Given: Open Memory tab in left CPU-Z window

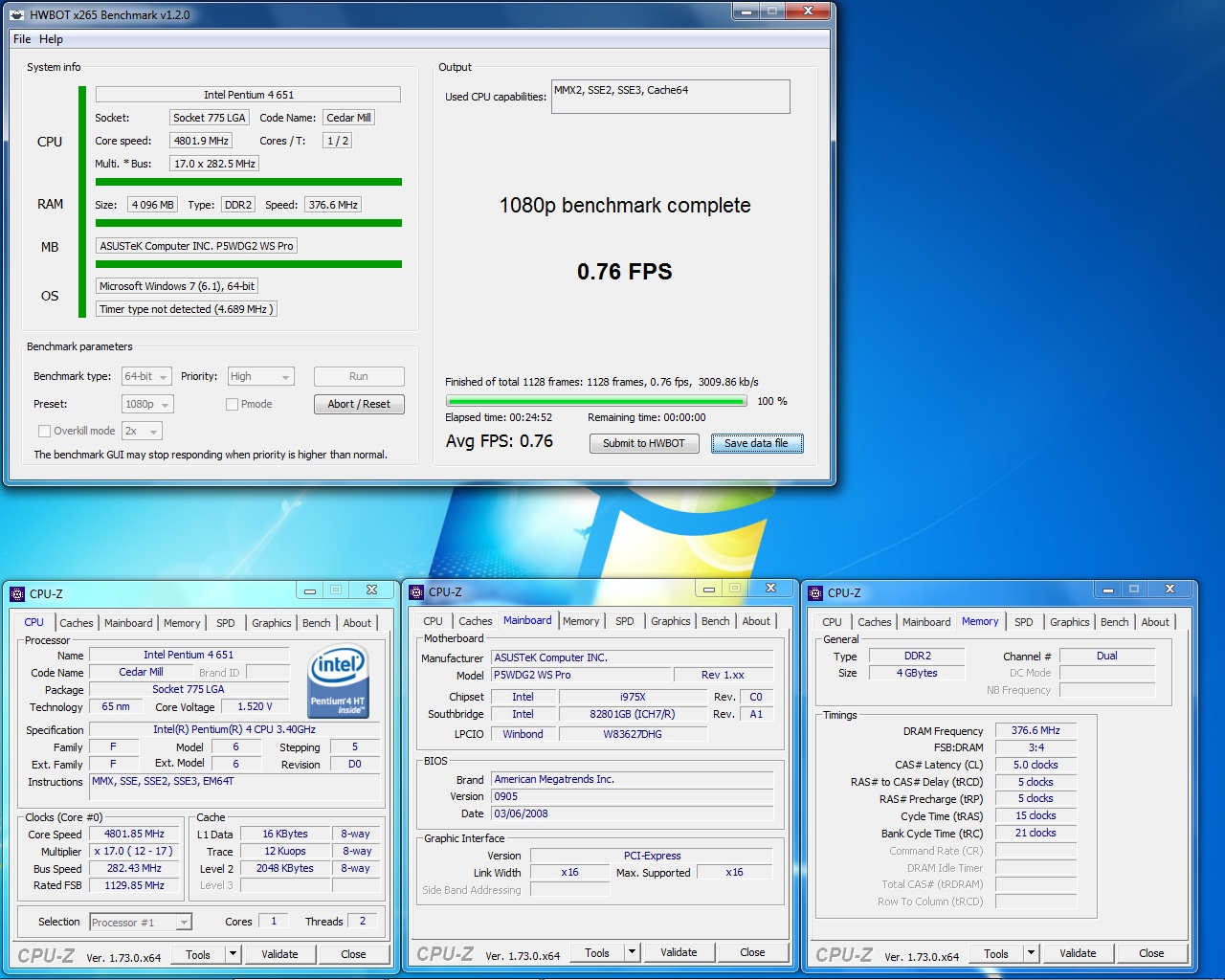Looking at the screenshot, I should 182,623.
